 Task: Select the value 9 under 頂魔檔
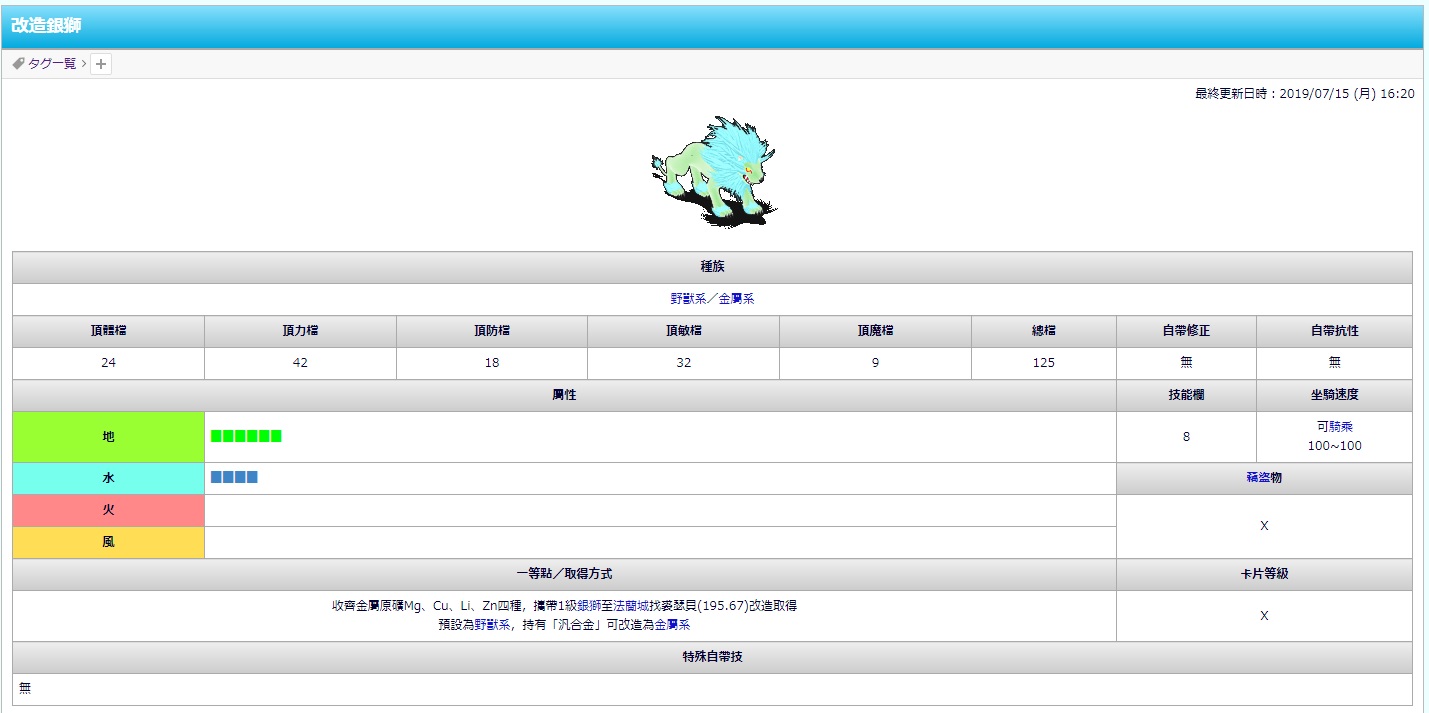[875, 363]
